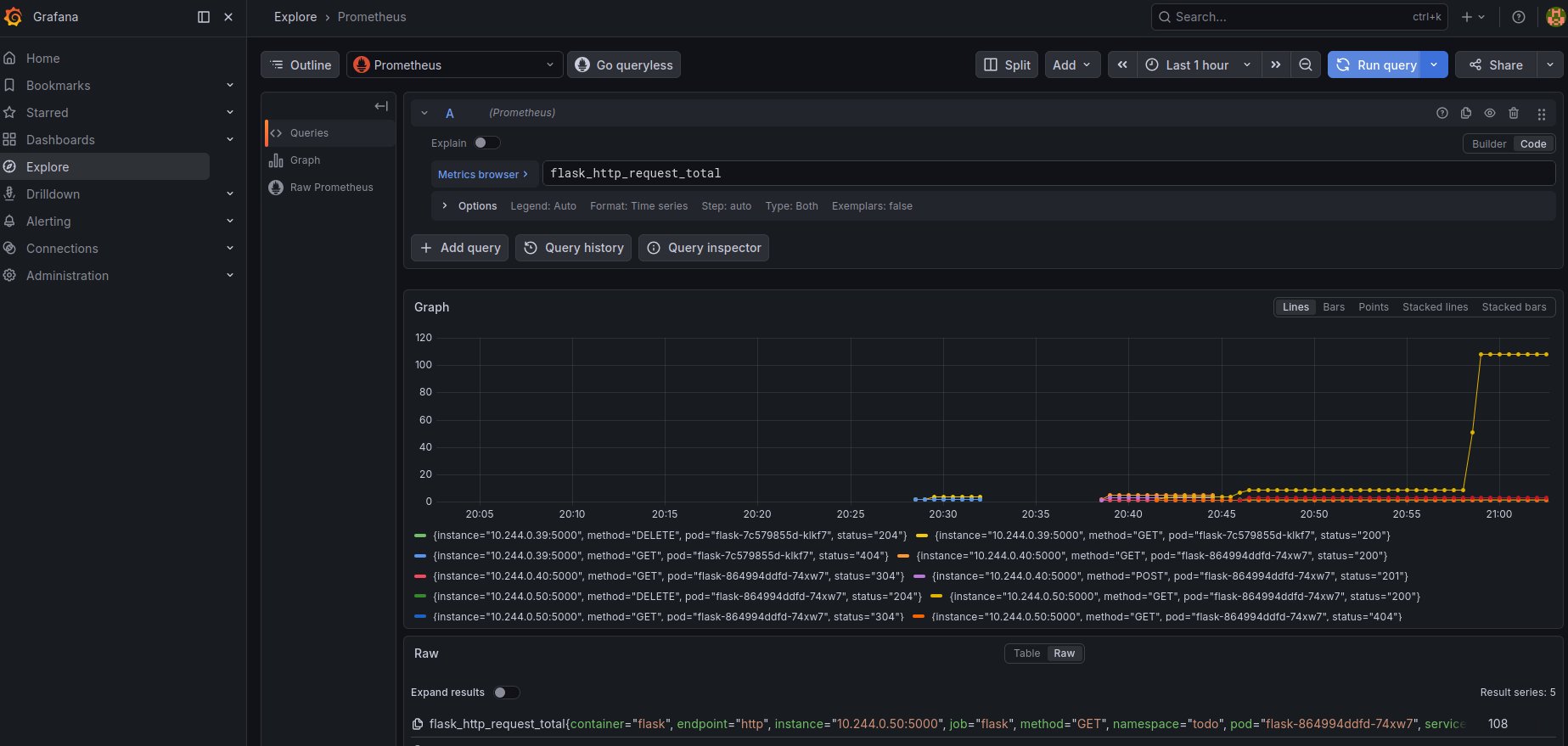
Task: Delete query A with trash icon
Action: (x=1513, y=113)
